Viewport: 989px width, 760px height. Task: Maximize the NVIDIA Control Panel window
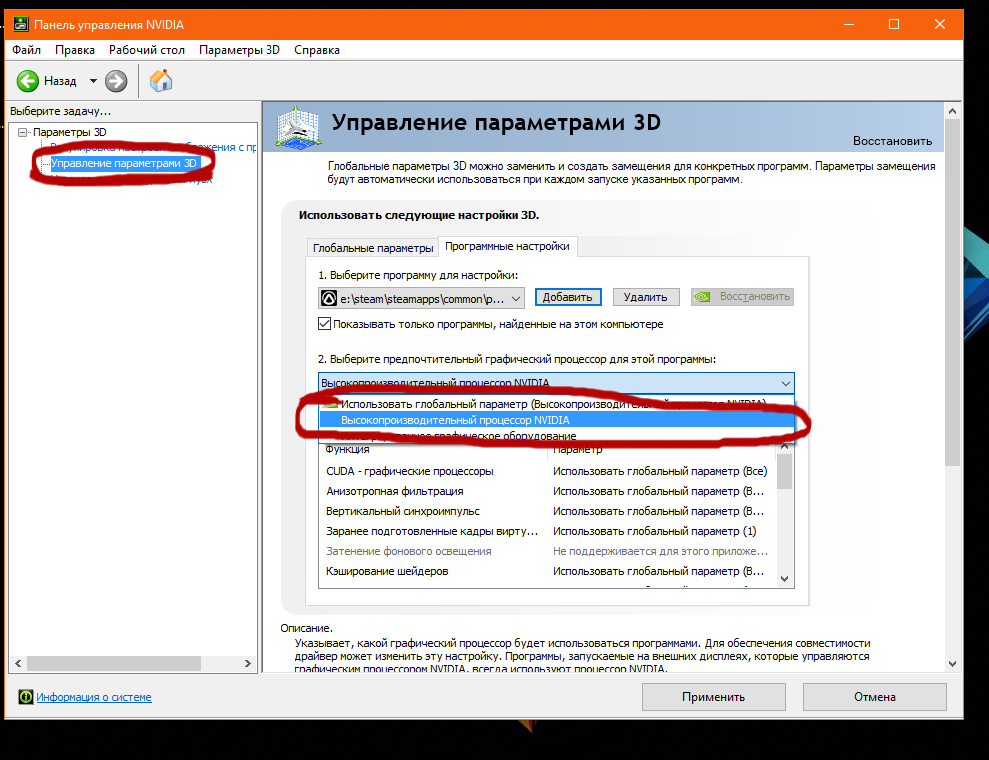click(894, 25)
